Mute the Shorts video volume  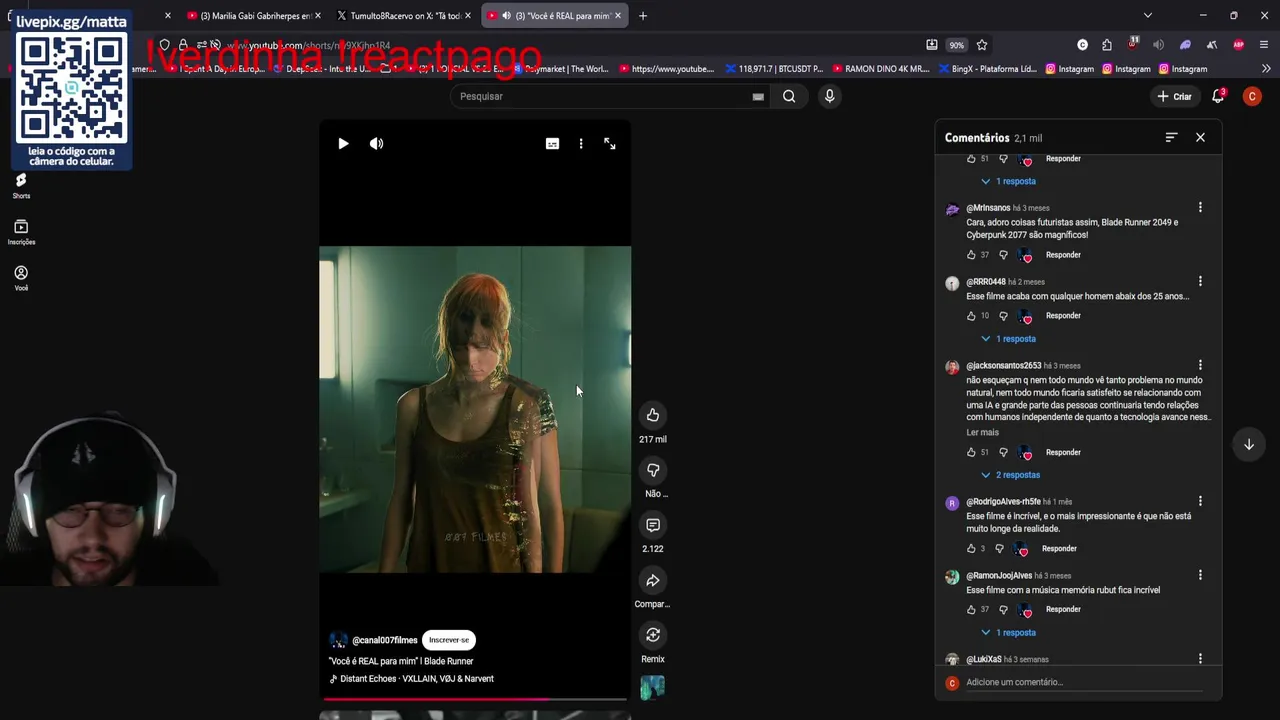coord(376,144)
